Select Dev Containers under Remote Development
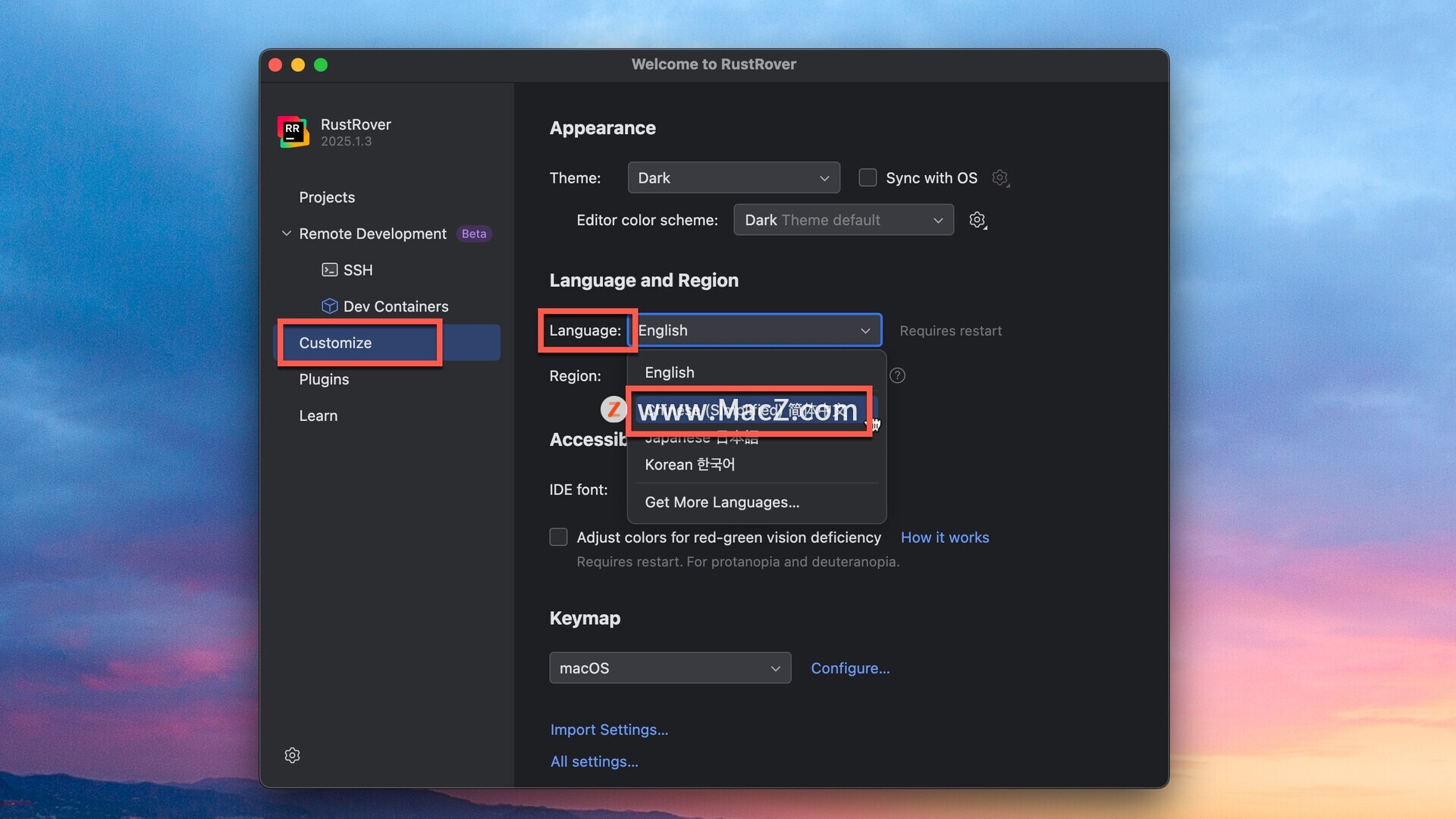The height and width of the screenshot is (819, 1456). click(396, 306)
